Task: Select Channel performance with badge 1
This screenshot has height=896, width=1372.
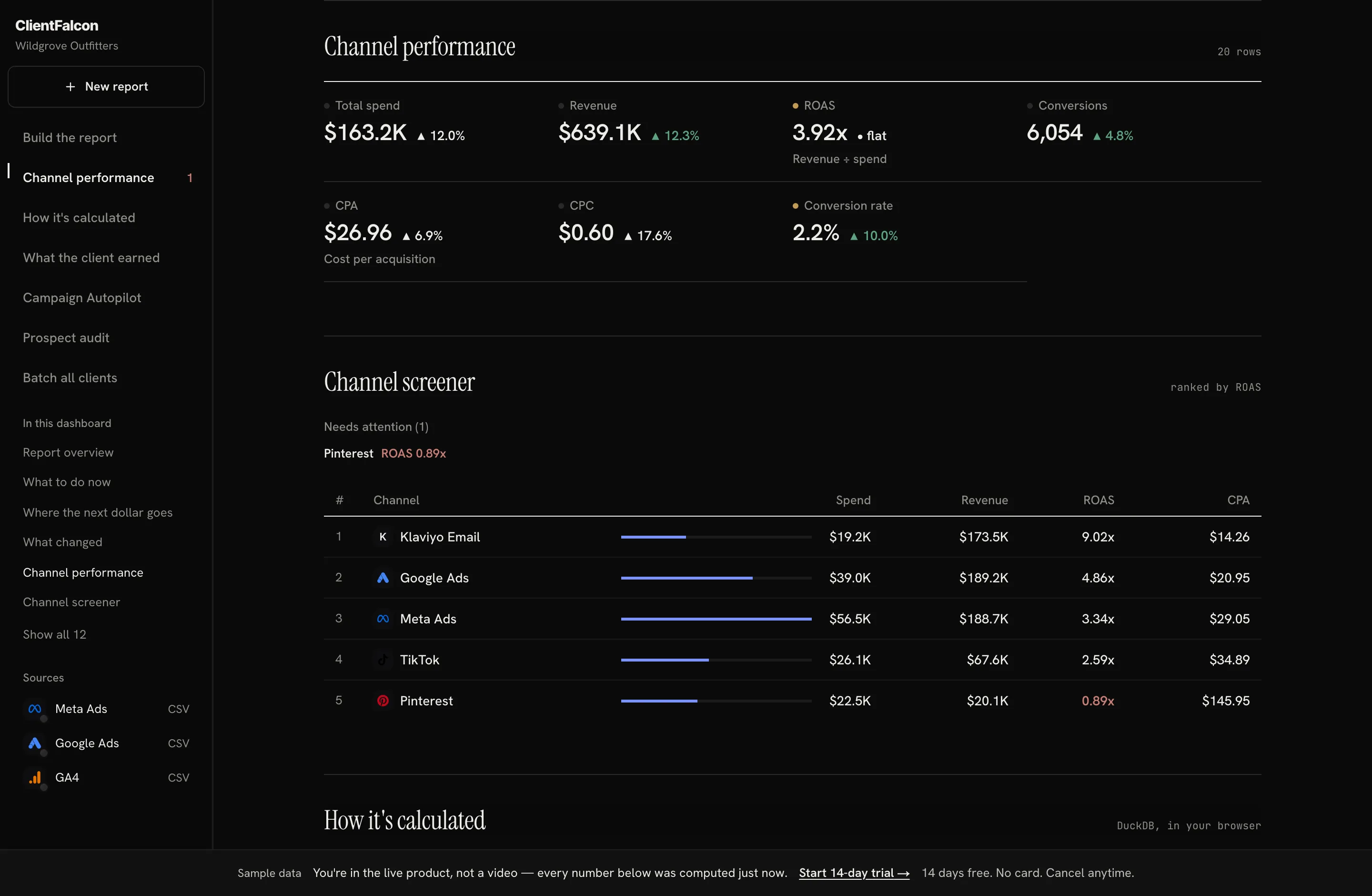Action: point(107,178)
